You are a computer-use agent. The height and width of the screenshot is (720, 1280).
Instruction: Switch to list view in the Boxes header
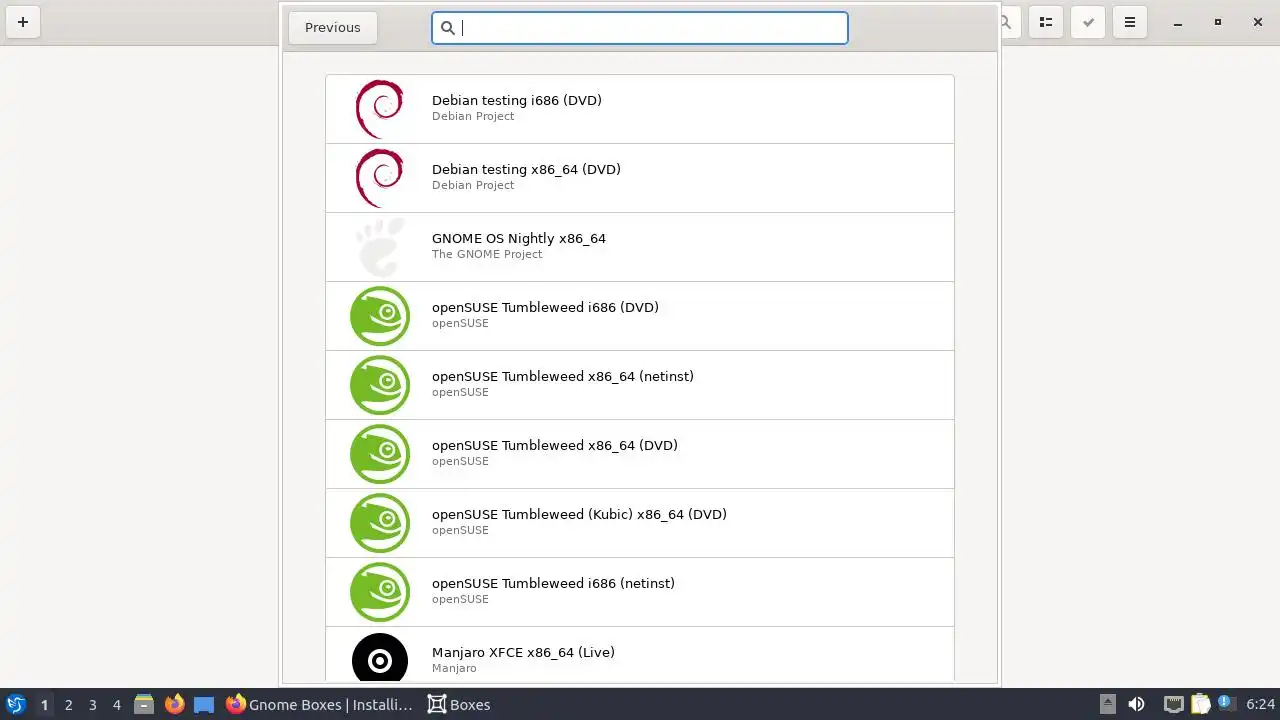tap(1046, 22)
